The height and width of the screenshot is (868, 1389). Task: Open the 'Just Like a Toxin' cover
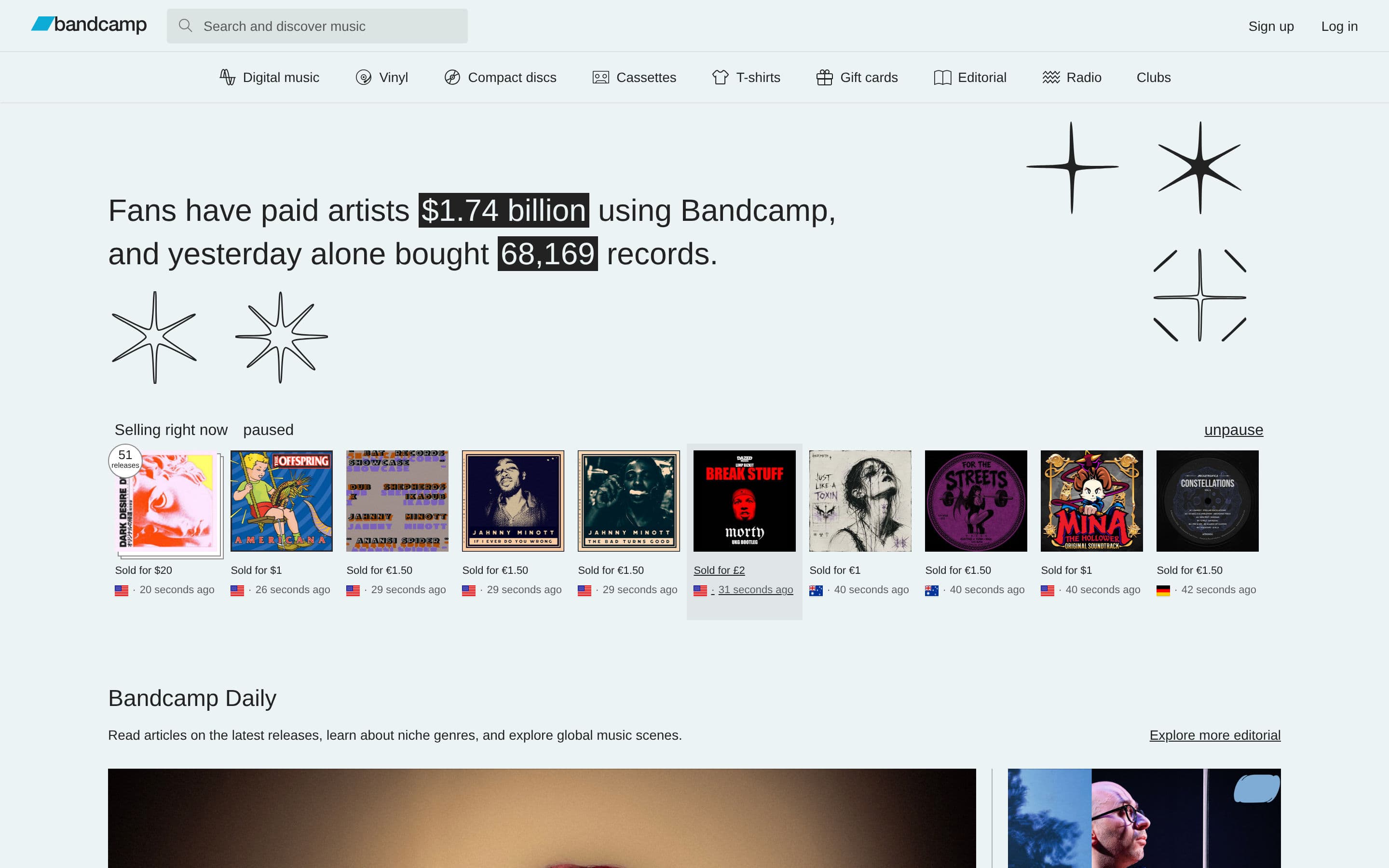coord(860,501)
